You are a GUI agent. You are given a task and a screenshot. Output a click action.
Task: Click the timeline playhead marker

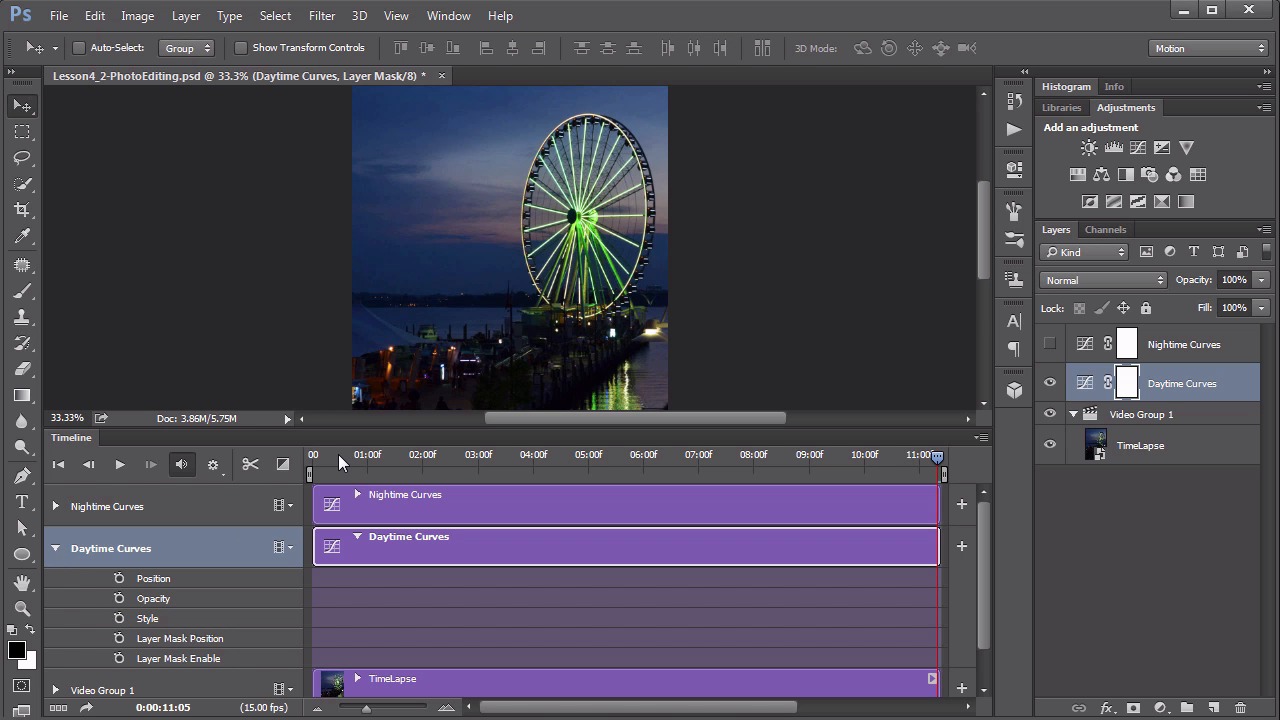[937, 457]
